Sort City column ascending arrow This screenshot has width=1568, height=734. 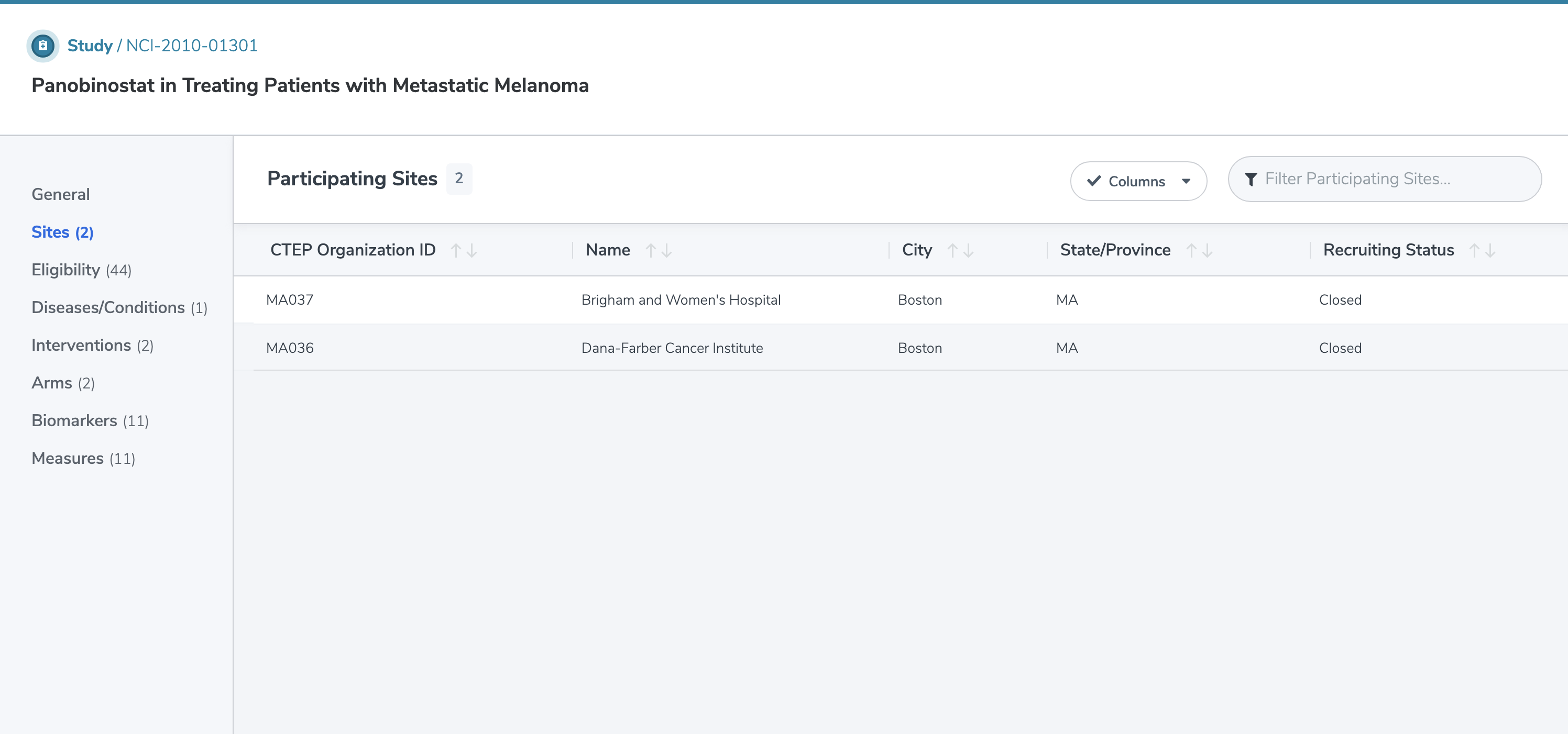click(x=952, y=250)
